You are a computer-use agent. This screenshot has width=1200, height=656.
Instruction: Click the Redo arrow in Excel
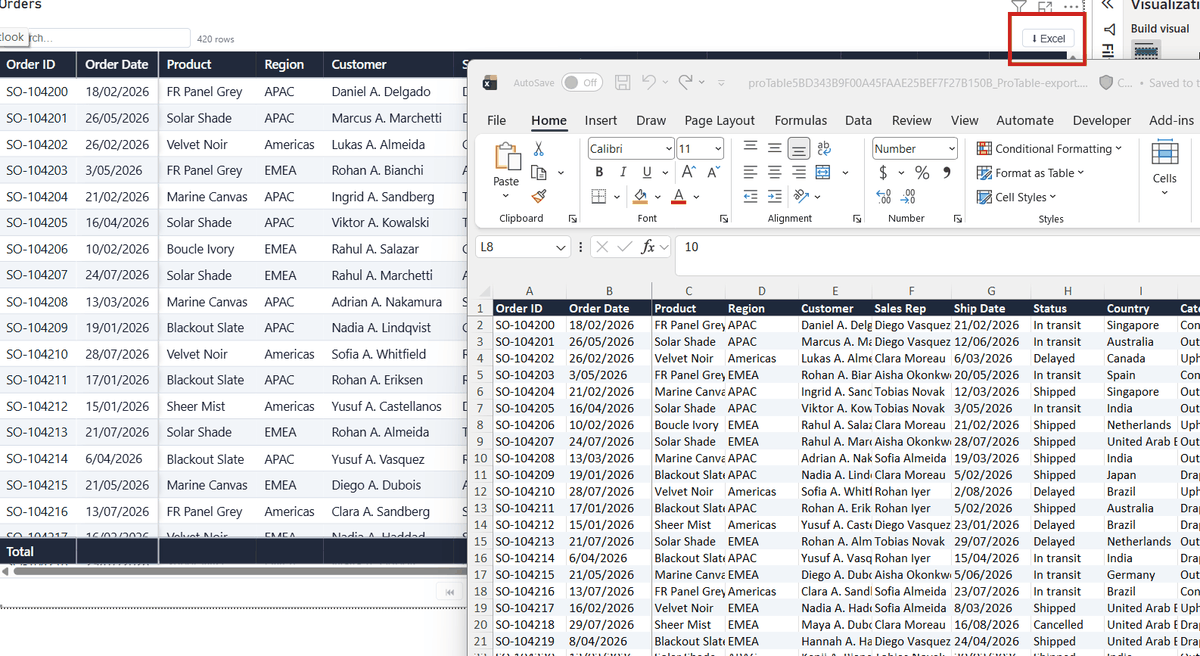686,82
